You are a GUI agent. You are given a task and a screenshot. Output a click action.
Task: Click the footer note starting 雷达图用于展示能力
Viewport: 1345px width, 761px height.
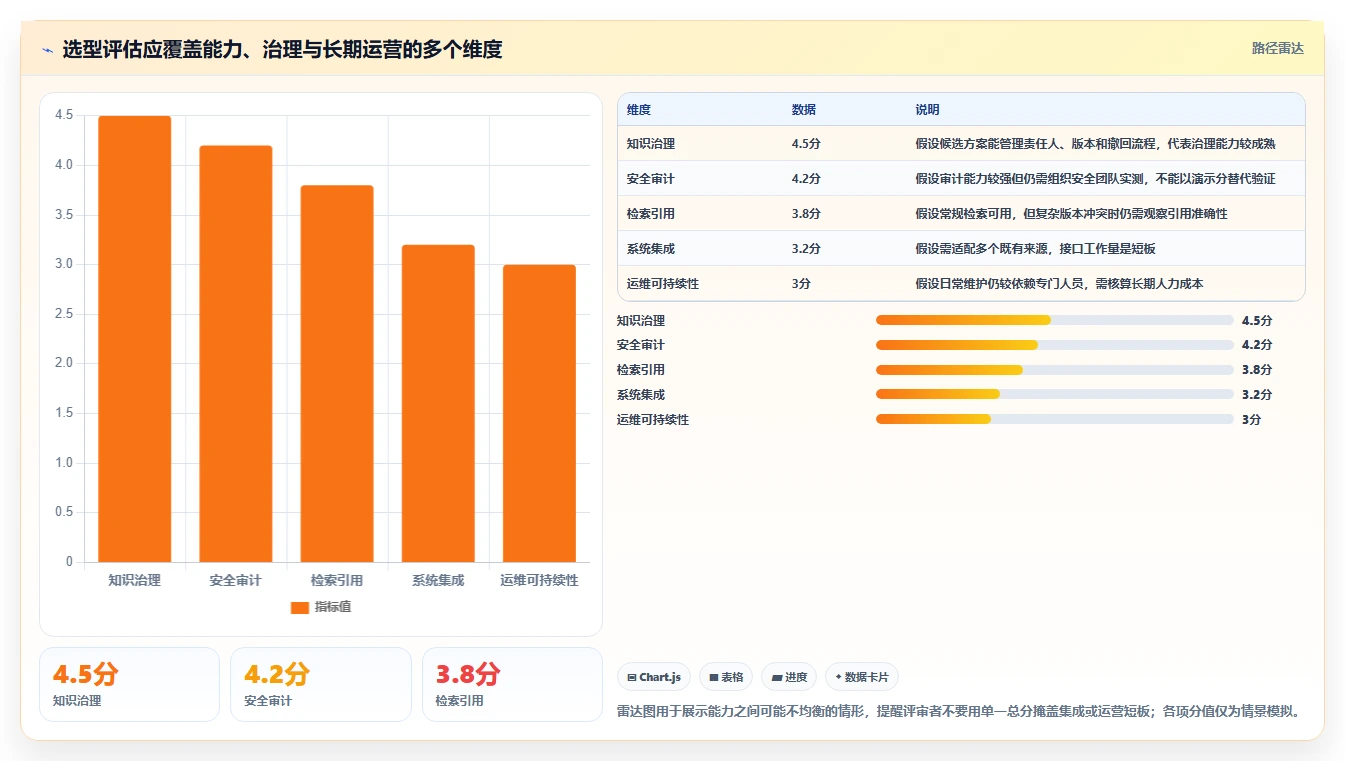coord(960,712)
